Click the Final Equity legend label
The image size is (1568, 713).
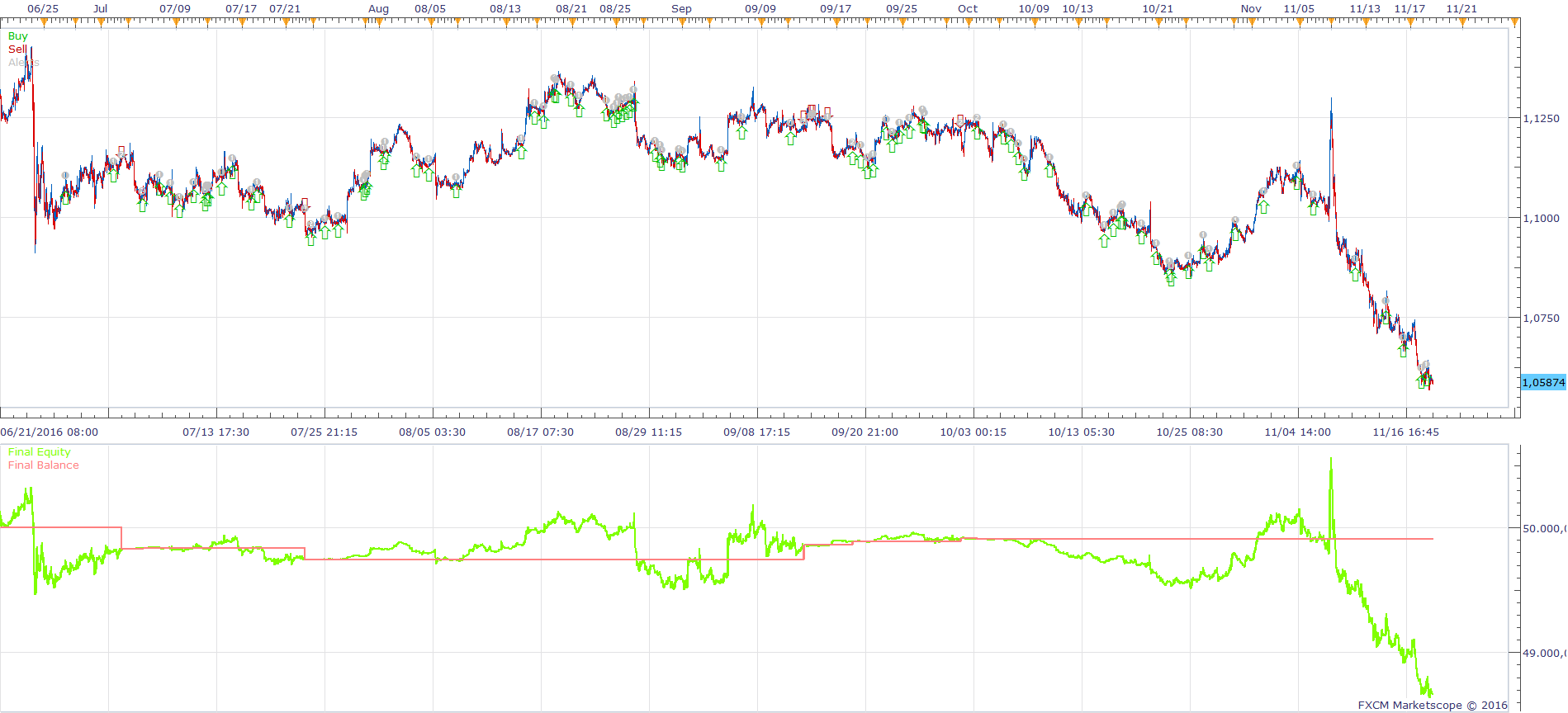tap(40, 452)
